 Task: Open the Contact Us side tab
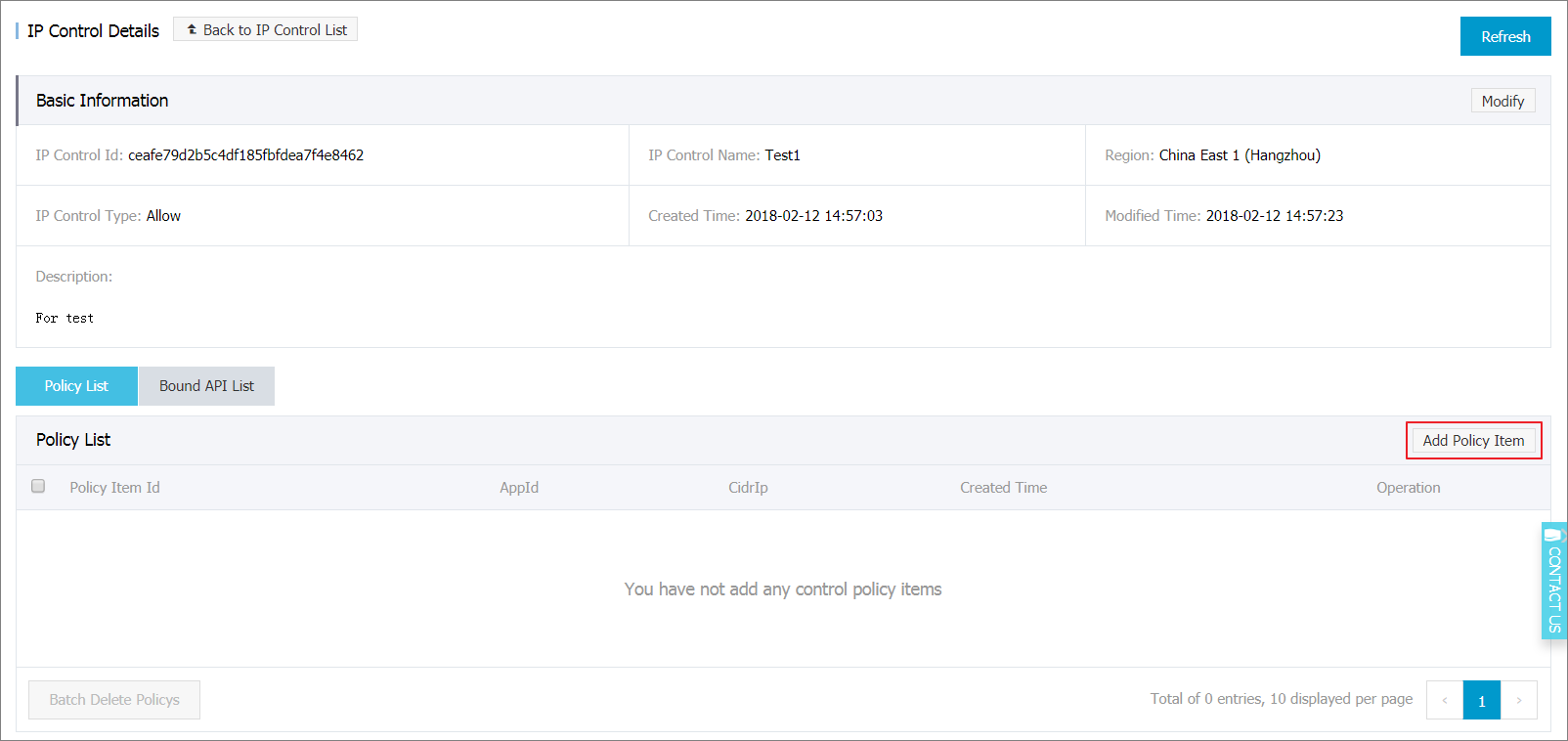(x=1554, y=581)
